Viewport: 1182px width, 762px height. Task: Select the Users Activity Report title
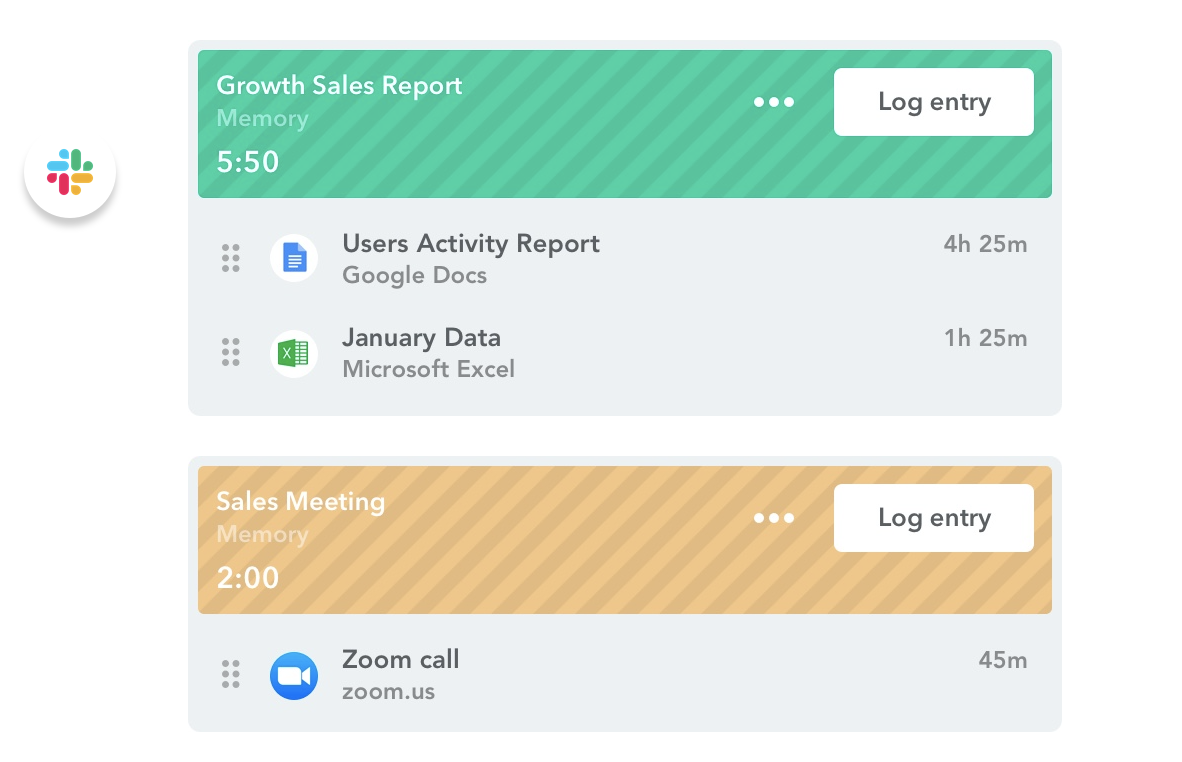(471, 244)
